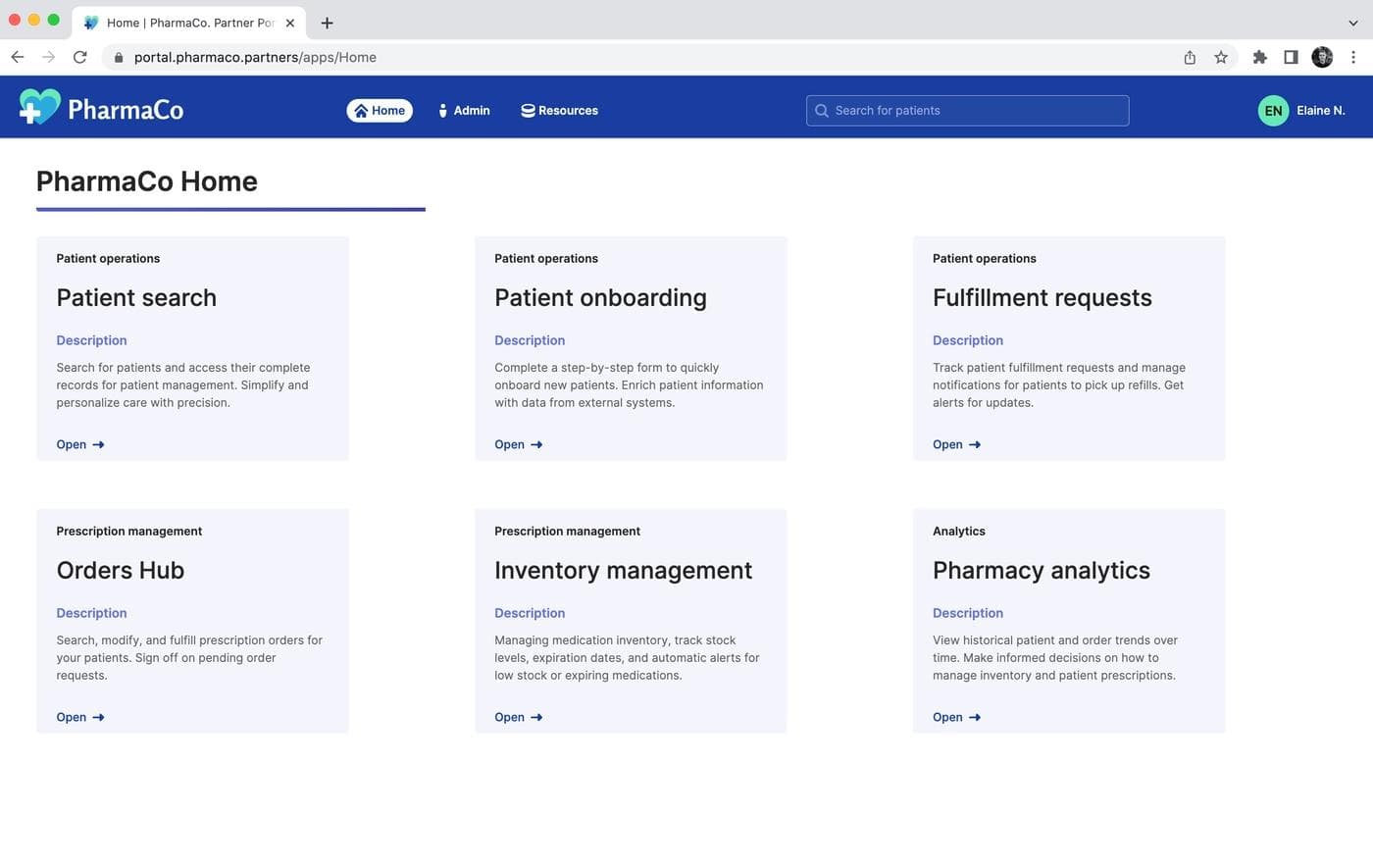
Task: Click the PharmaCo heart logo
Action: click(x=40, y=107)
